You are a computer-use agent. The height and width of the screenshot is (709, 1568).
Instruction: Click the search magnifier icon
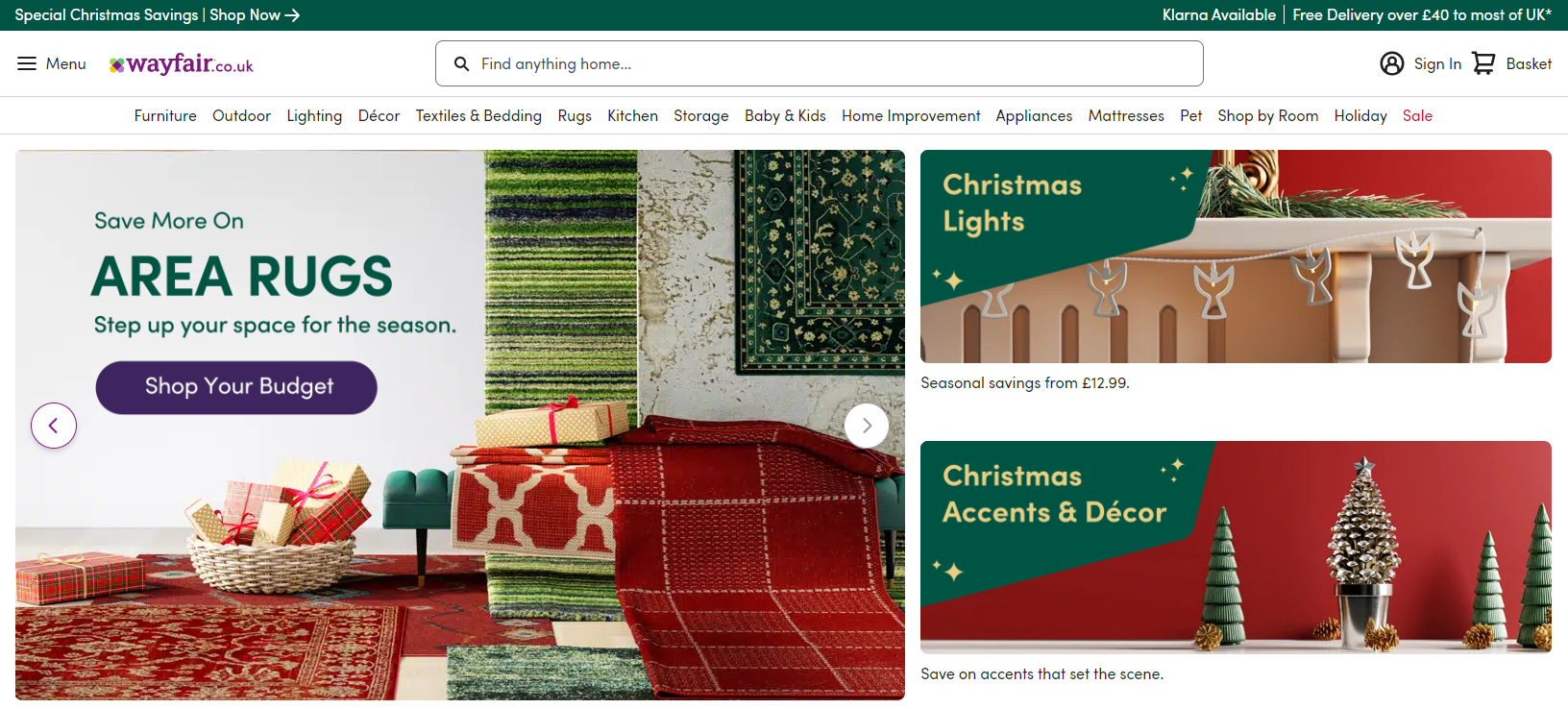pos(461,64)
